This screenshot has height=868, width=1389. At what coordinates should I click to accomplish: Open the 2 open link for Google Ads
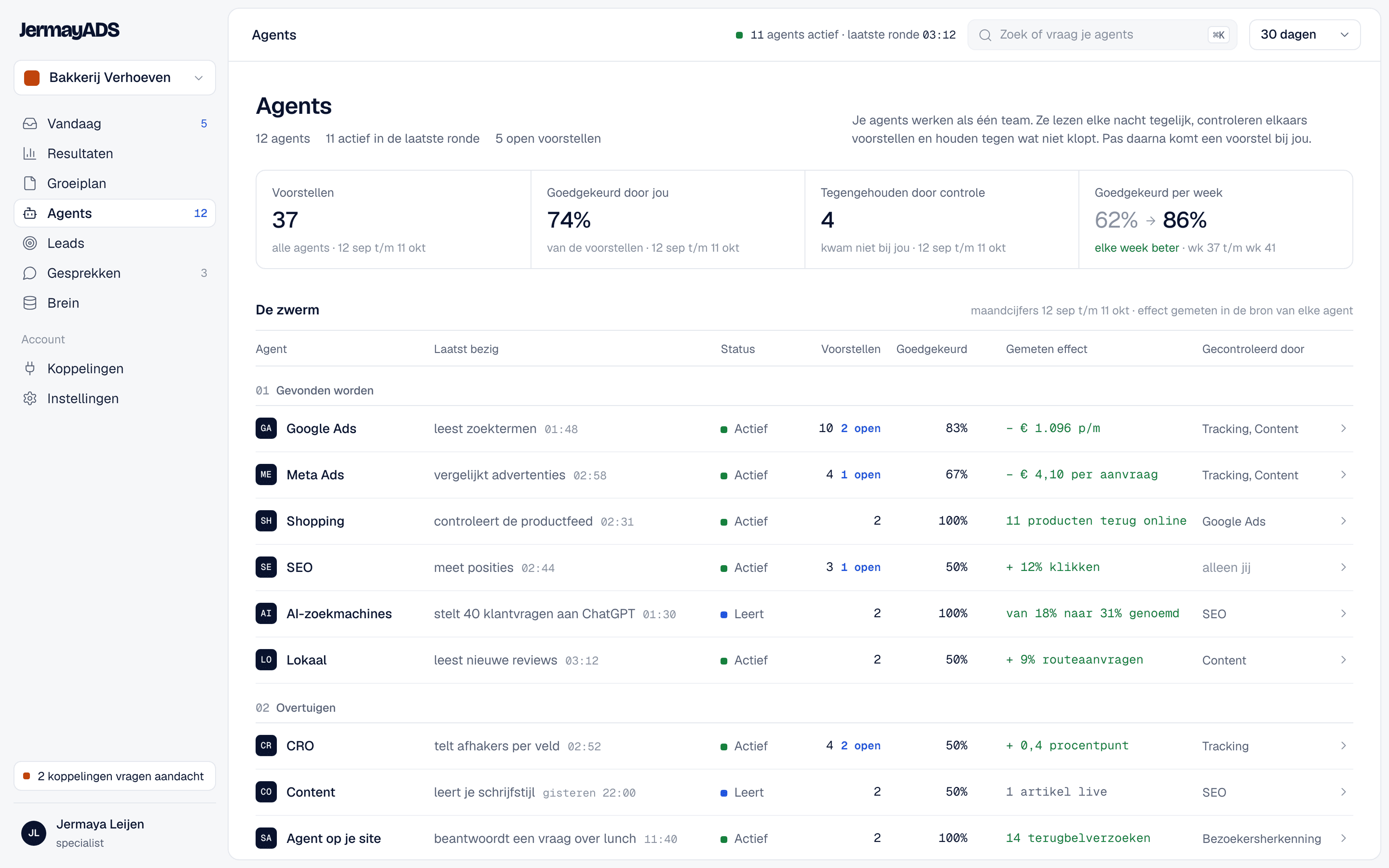[860, 428]
